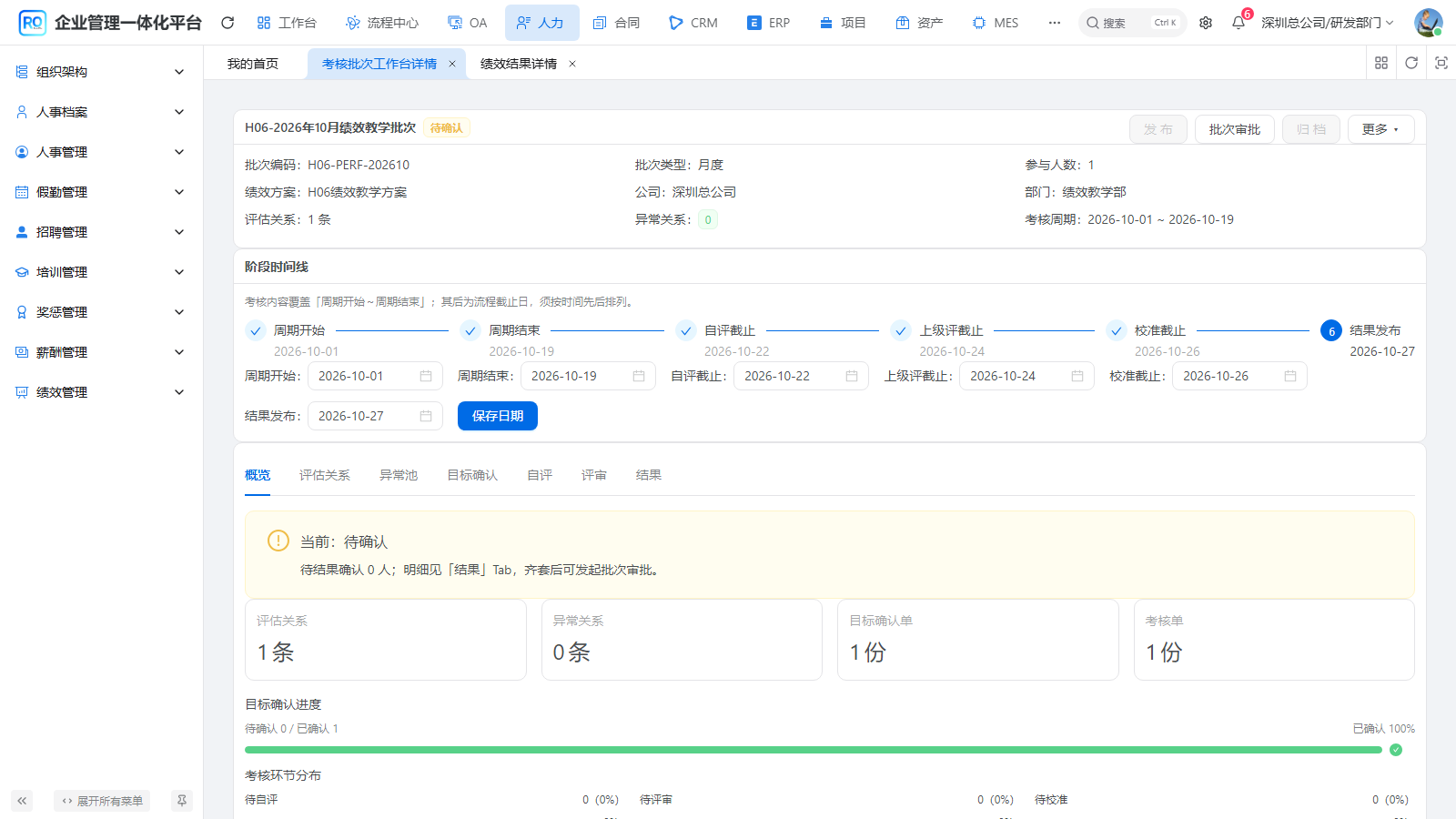1456x819 pixels.
Task: Open calendar for 上级评截止 date
Action: coord(1077,376)
